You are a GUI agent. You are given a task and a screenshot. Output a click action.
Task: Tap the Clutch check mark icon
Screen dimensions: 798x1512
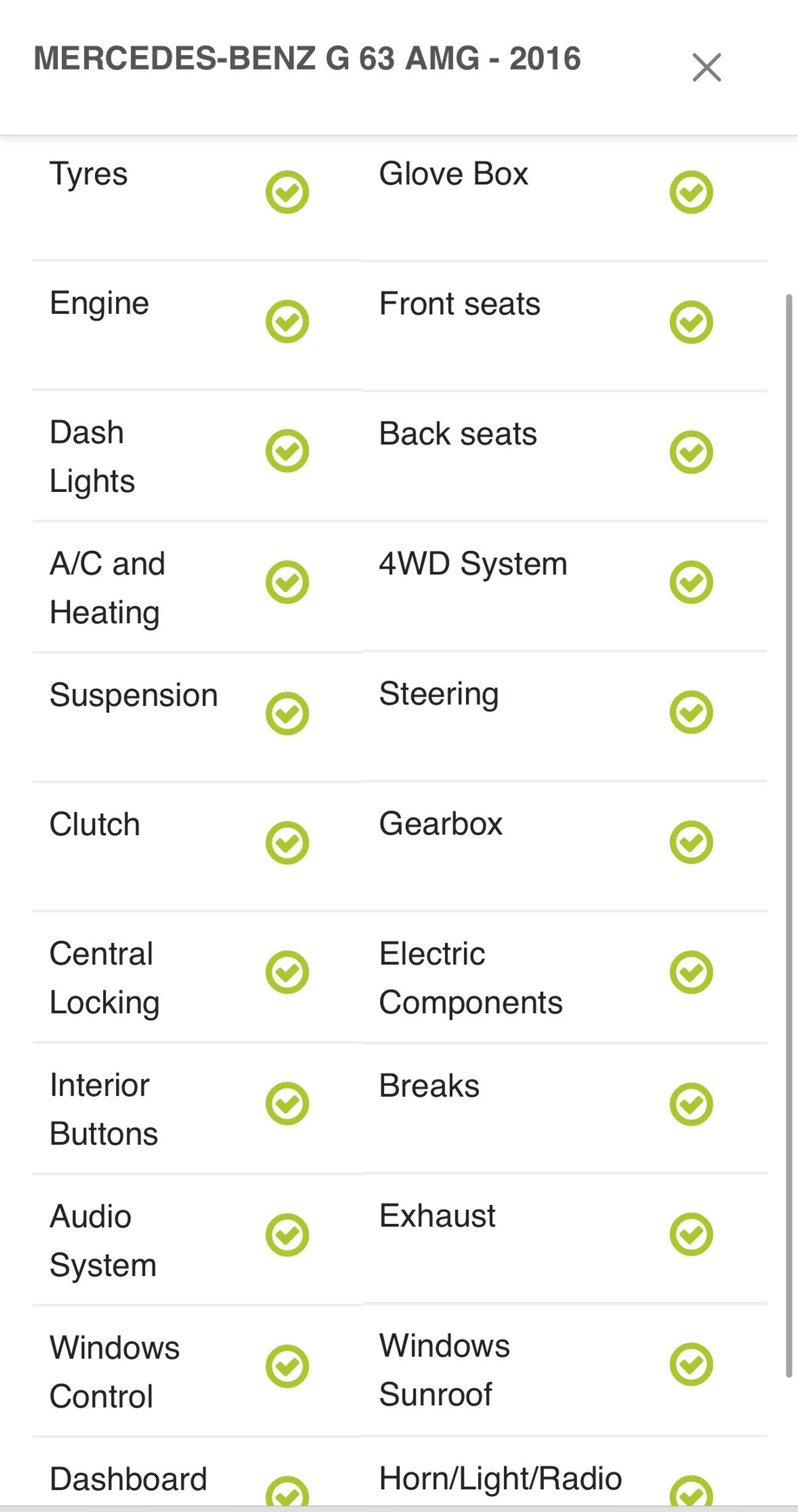point(287,843)
